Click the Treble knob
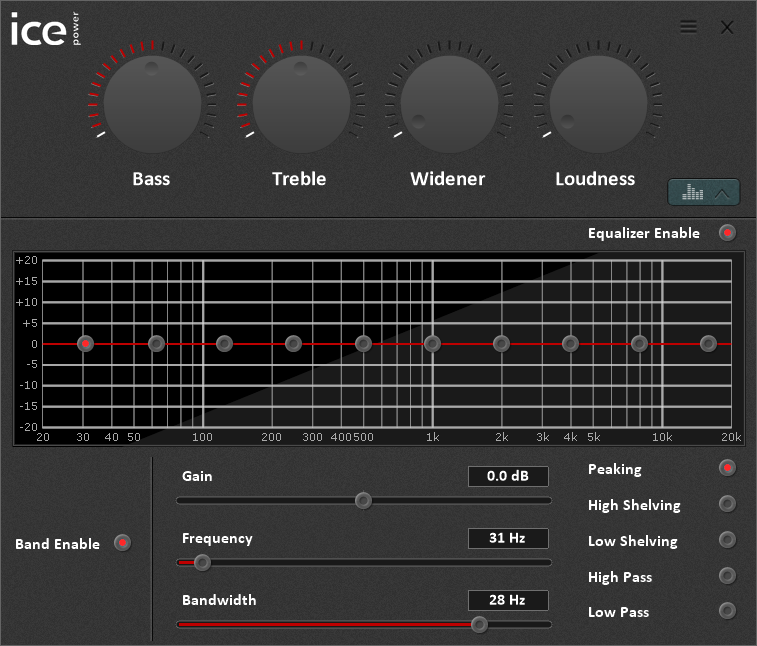This screenshot has height=646, width=757. pyautogui.click(x=300, y=103)
